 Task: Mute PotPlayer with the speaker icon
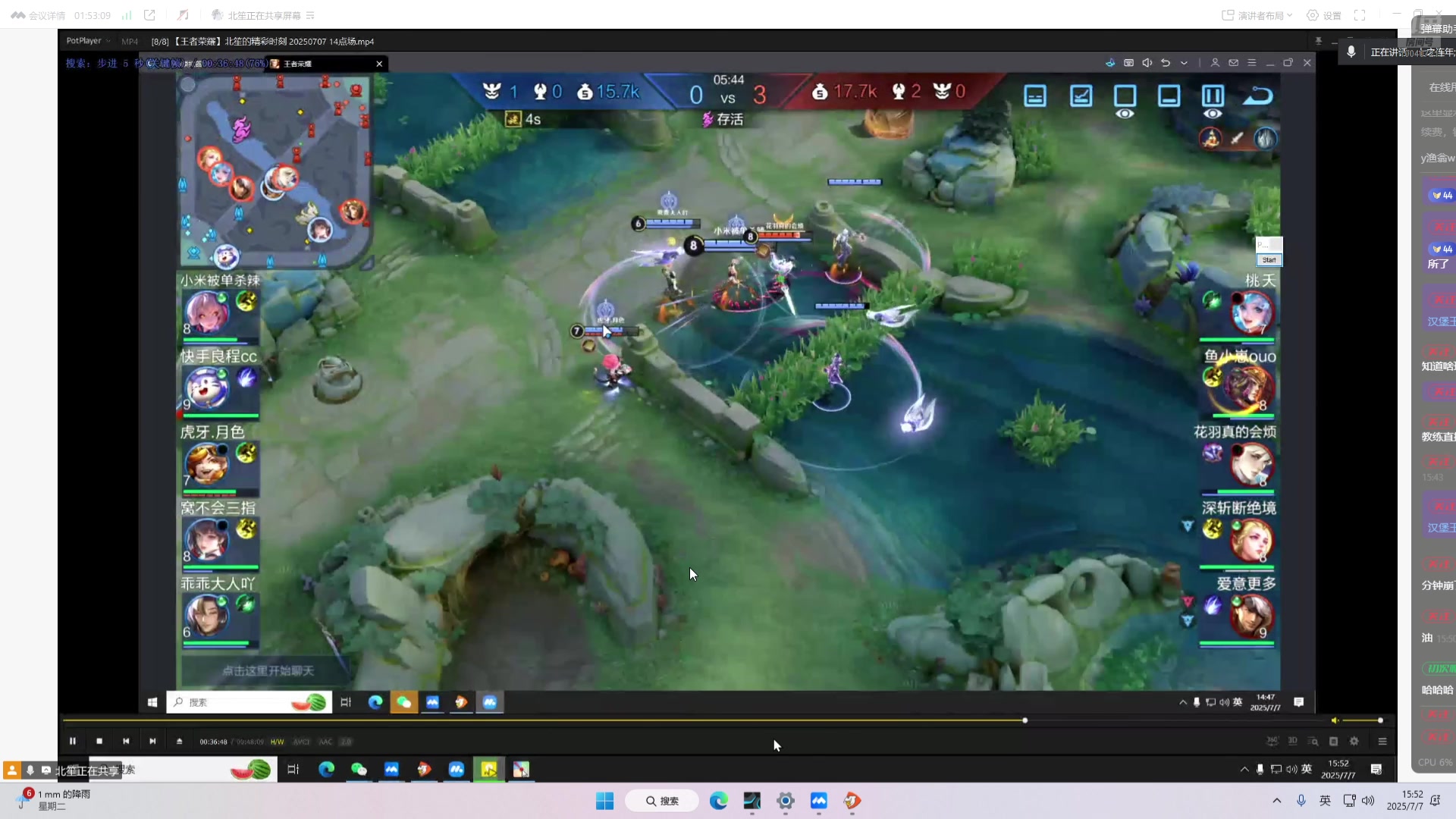pyautogui.click(x=1335, y=720)
